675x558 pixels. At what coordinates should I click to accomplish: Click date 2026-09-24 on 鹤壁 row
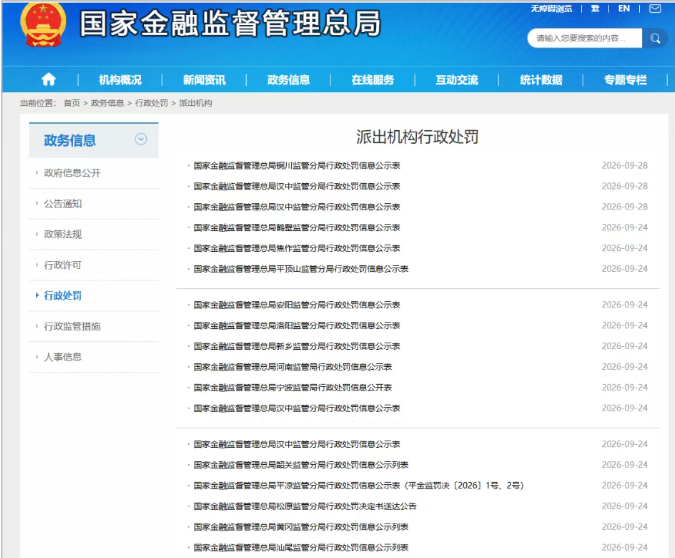click(625, 227)
